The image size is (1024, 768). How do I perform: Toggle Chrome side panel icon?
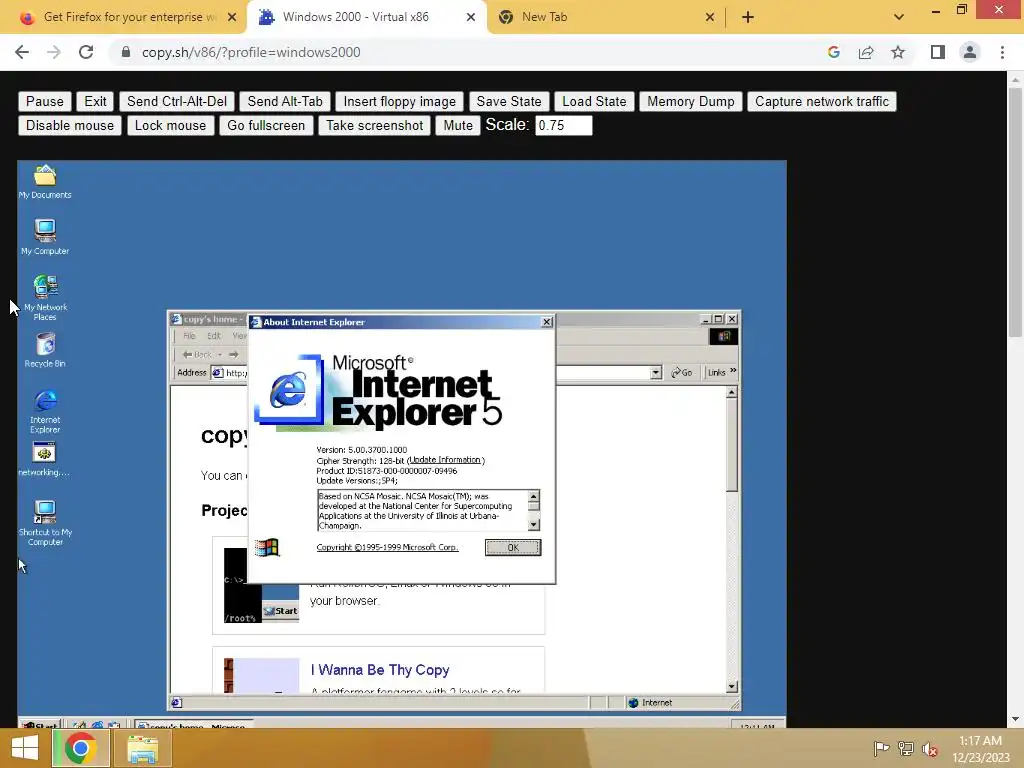click(938, 52)
